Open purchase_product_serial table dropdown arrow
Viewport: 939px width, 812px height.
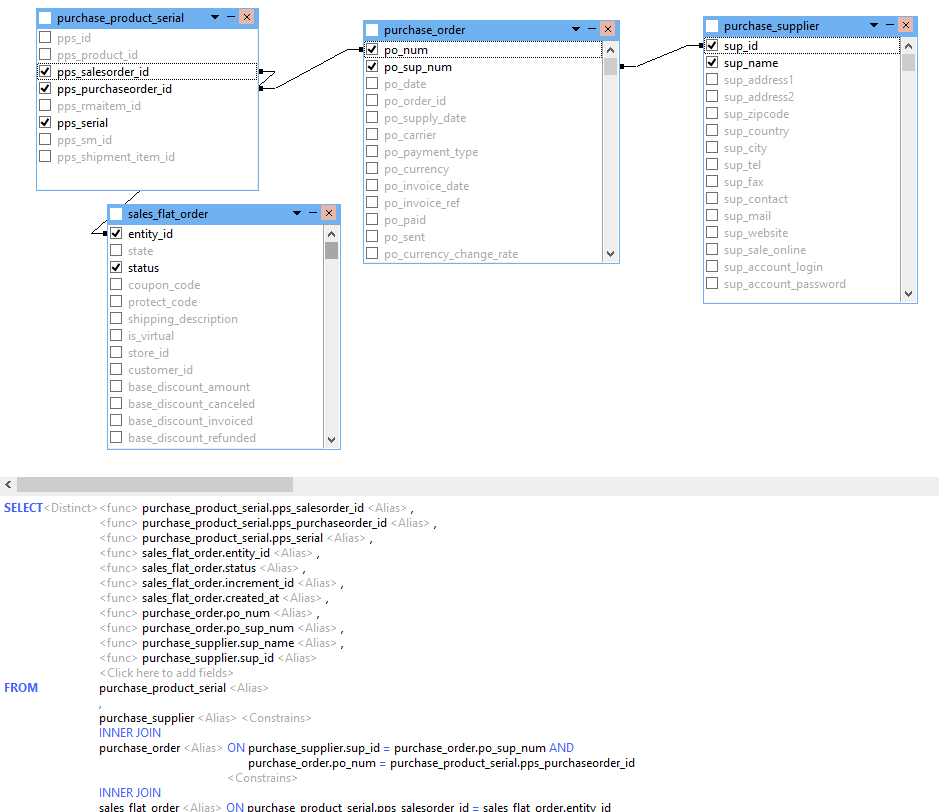215,17
